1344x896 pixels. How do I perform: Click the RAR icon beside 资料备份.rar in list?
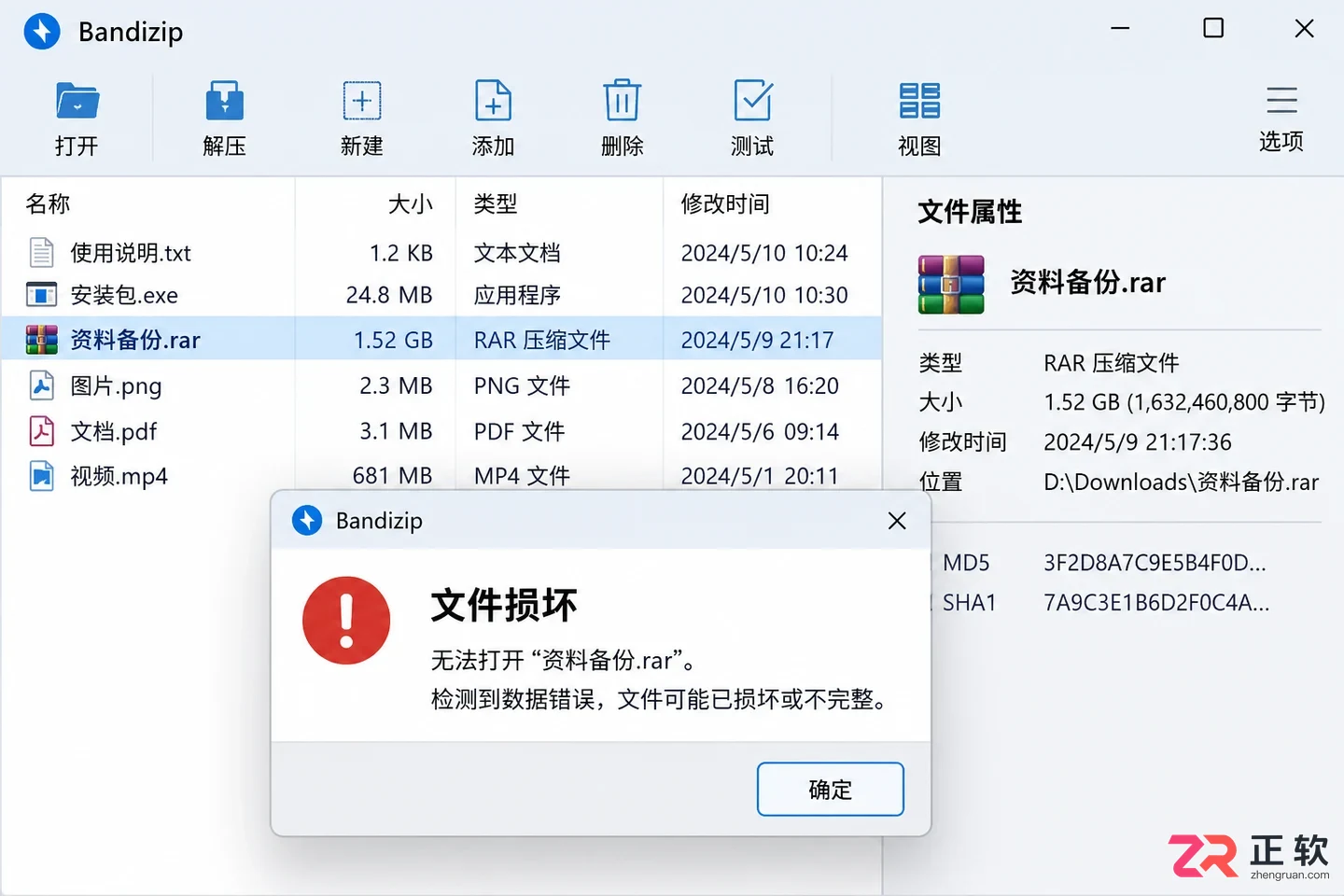pyautogui.click(x=42, y=340)
